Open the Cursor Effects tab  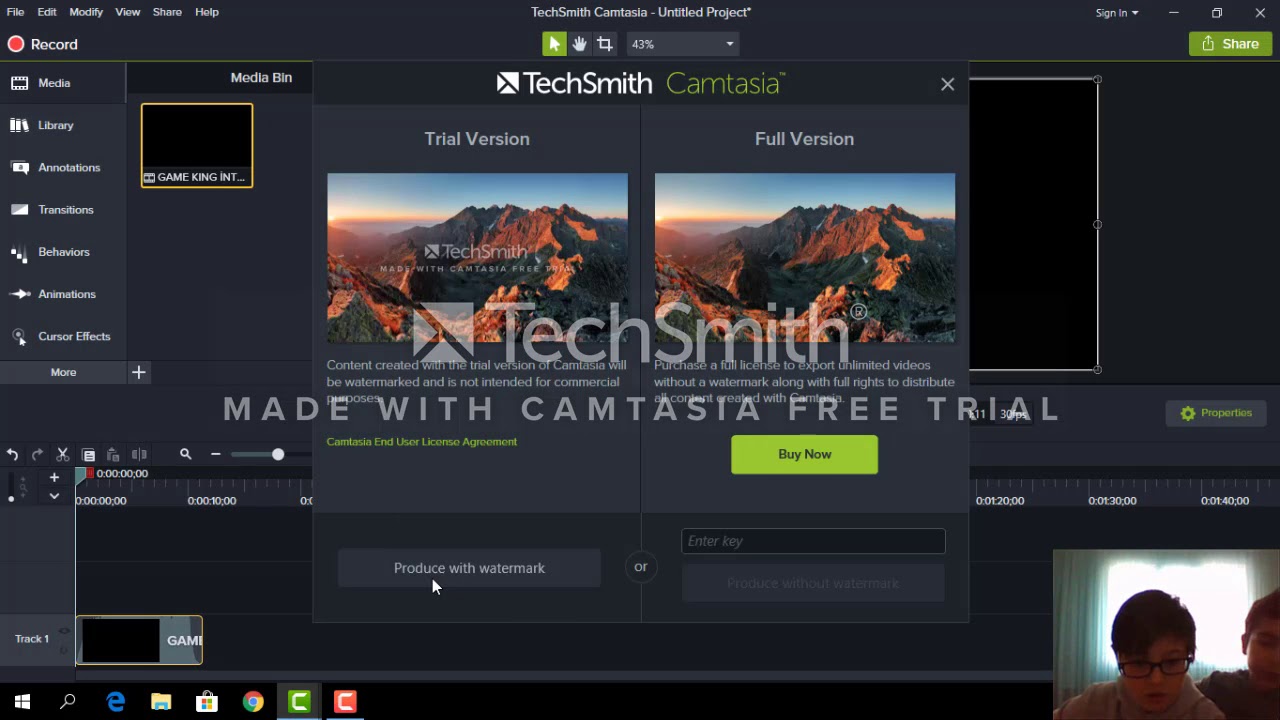pyautogui.click(x=62, y=336)
